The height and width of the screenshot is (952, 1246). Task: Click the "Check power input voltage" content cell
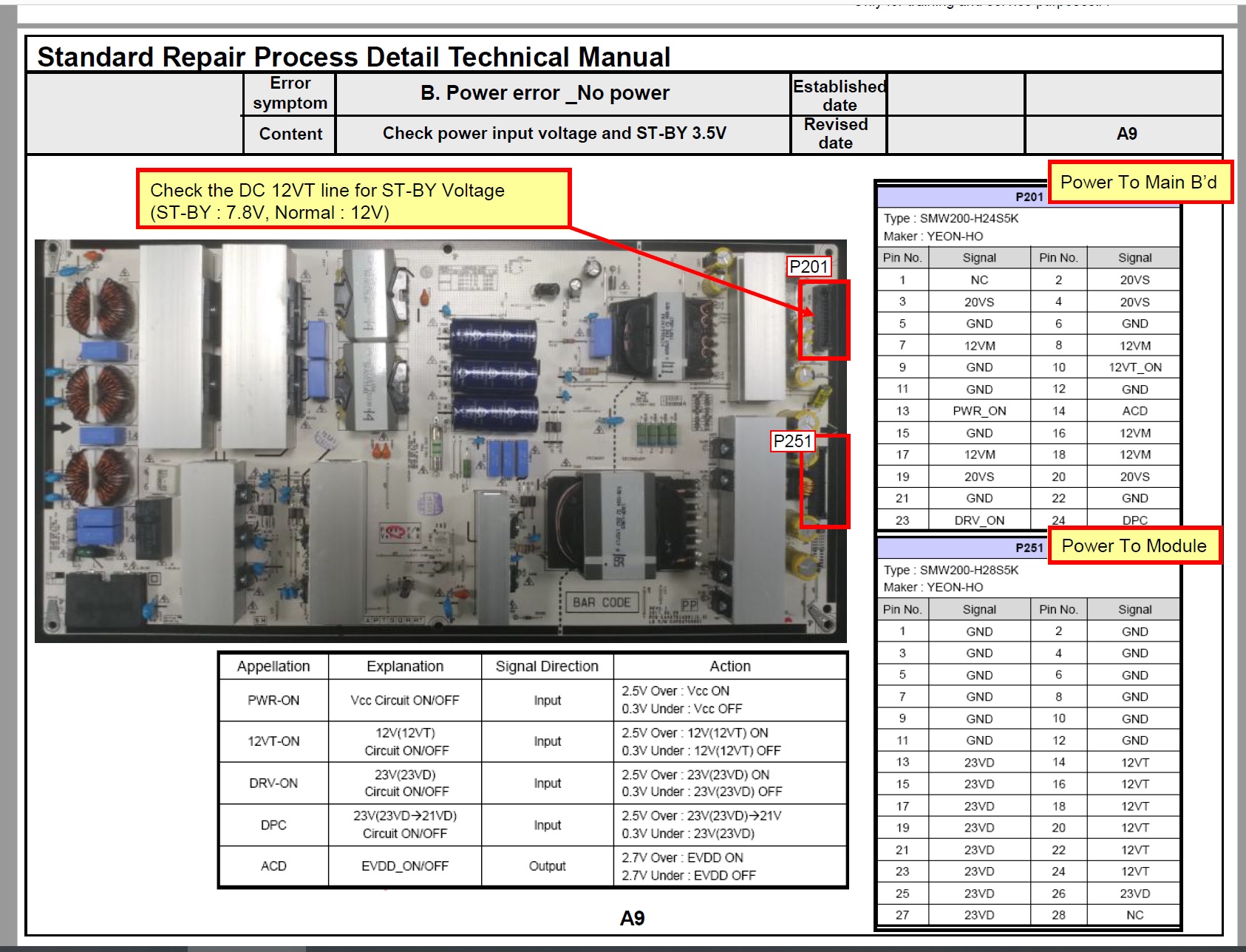[x=554, y=134]
